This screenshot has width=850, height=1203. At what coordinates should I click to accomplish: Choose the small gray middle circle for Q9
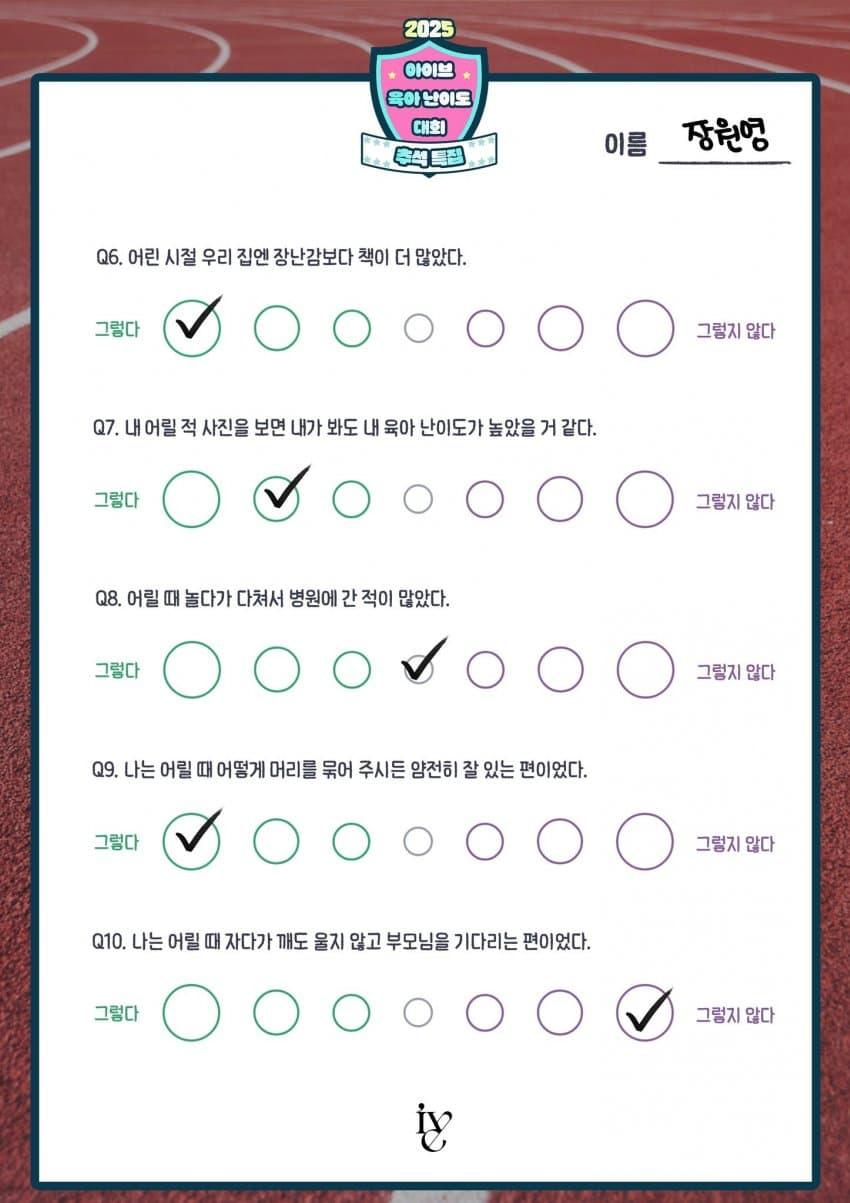(x=418, y=841)
